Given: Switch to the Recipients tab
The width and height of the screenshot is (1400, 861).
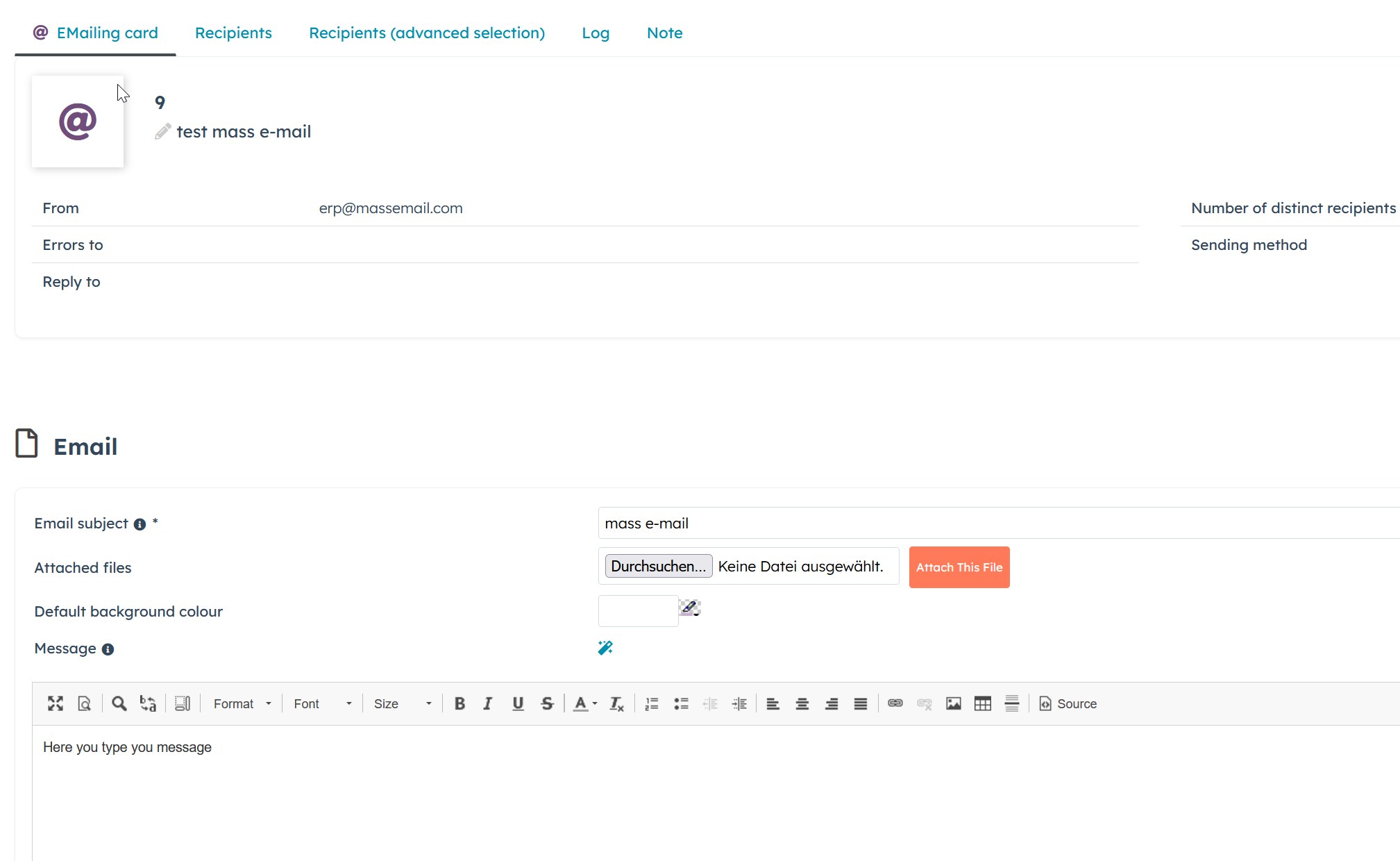Looking at the screenshot, I should click(x=233, y=33).
